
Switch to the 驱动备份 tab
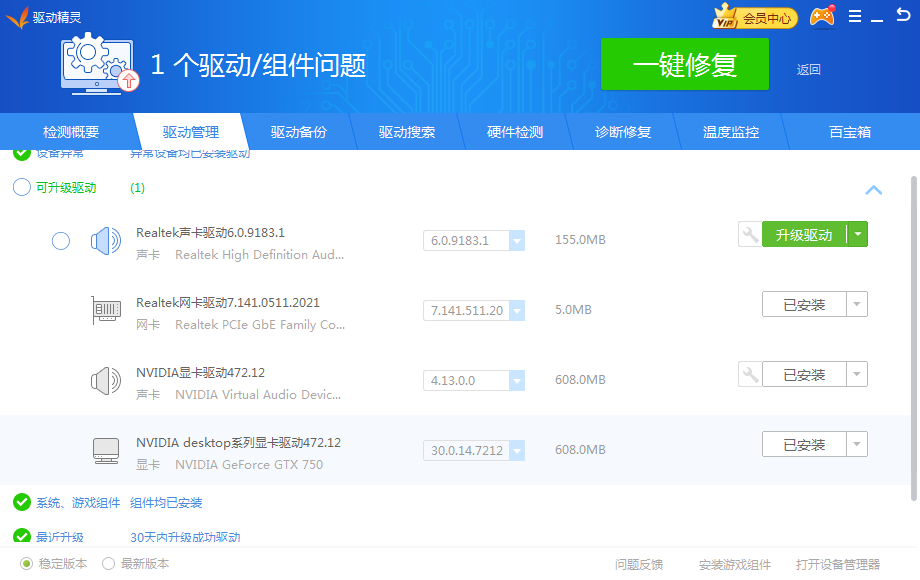pyautogui.click(x=298, y=132)
